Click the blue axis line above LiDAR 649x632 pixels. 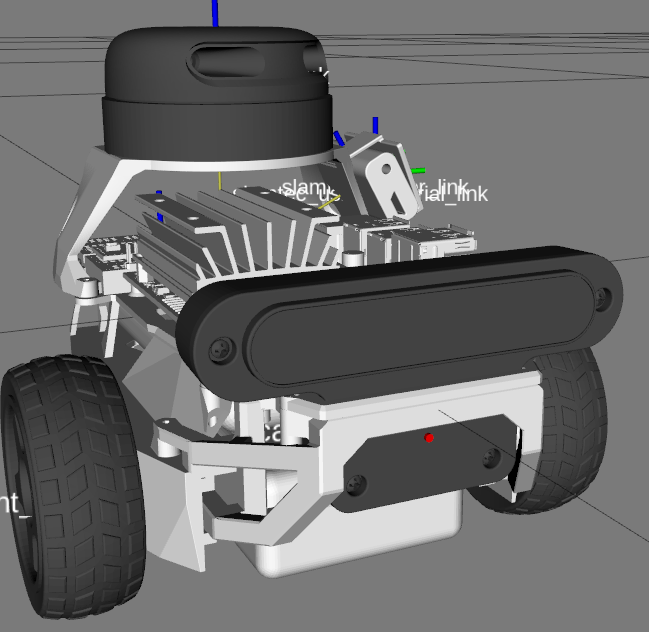click(x=215, y=13)
